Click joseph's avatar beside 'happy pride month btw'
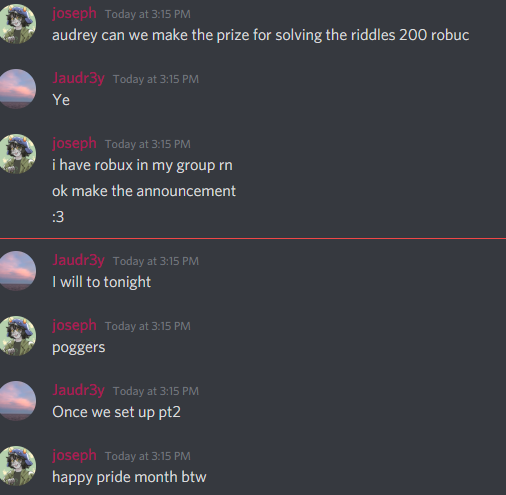This screenshot has width=506, height=495. [x=17, y=466]
